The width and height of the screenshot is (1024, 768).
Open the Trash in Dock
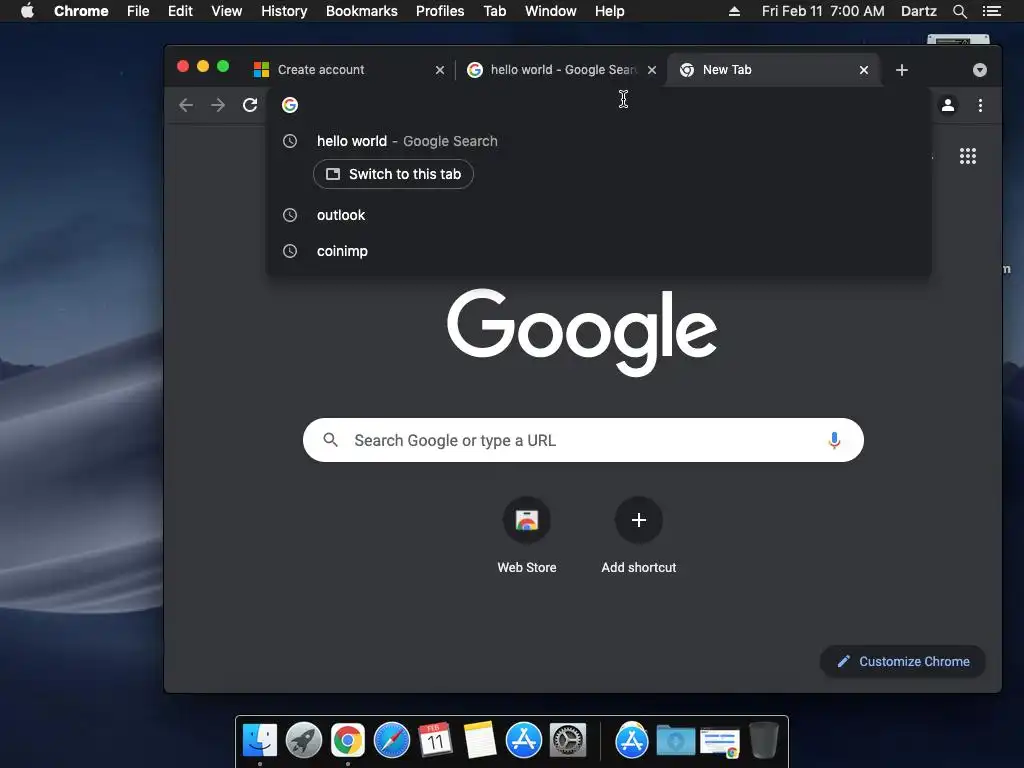pos(763,741)
